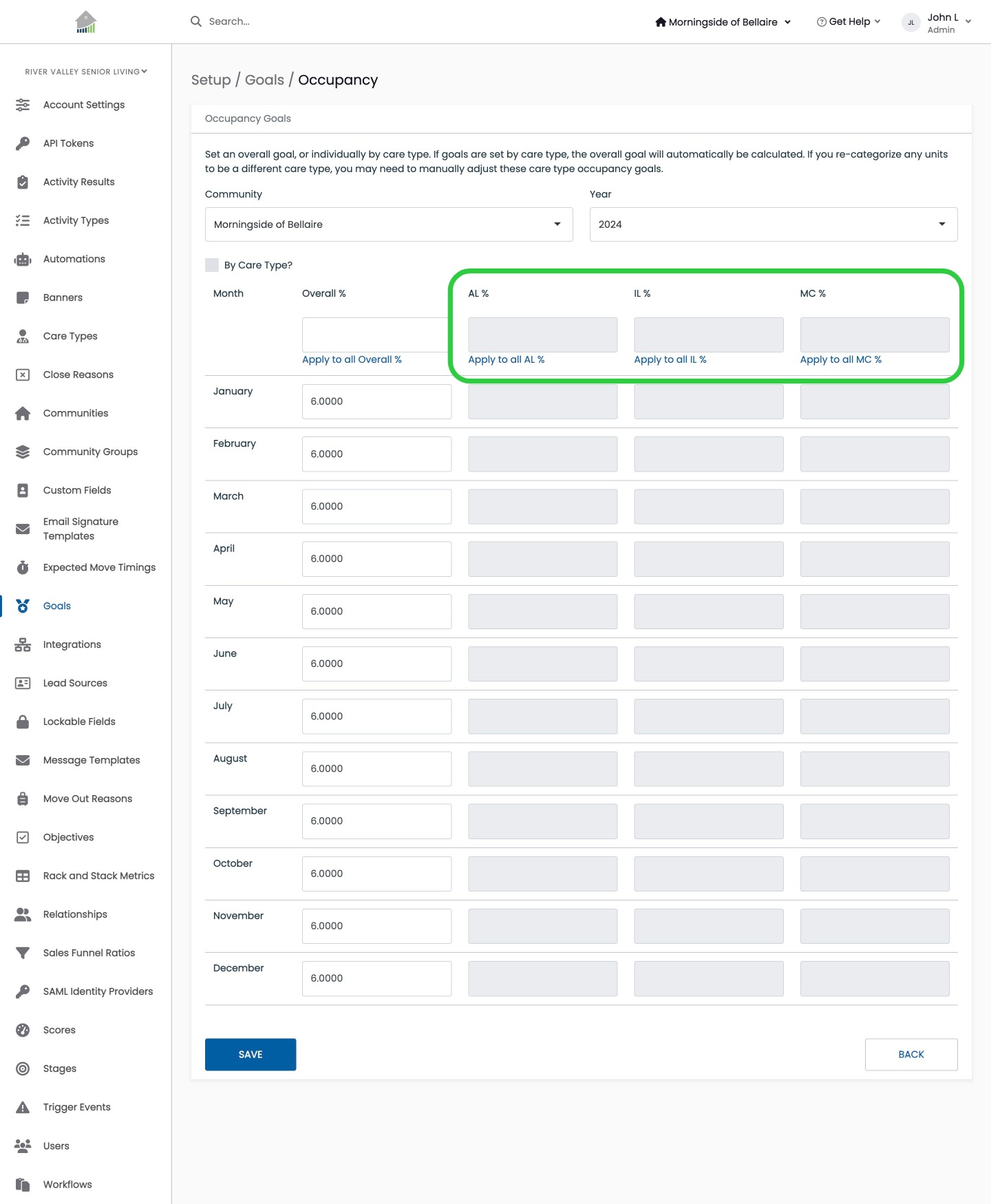Expand the Year 2024 dropdown

pos(774,224)
